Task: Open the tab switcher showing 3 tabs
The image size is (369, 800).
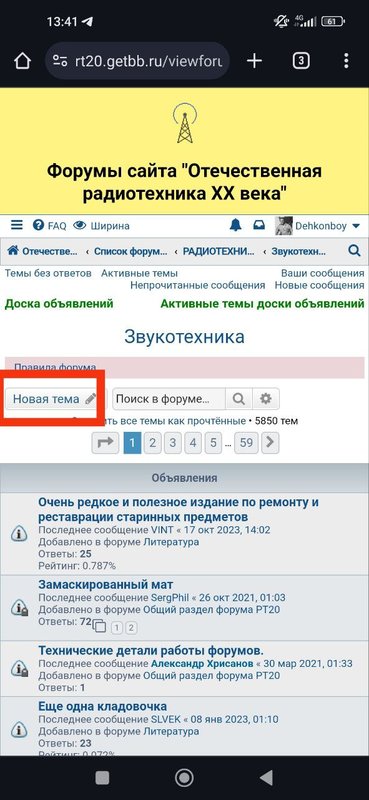Action: tap(301, 61)
